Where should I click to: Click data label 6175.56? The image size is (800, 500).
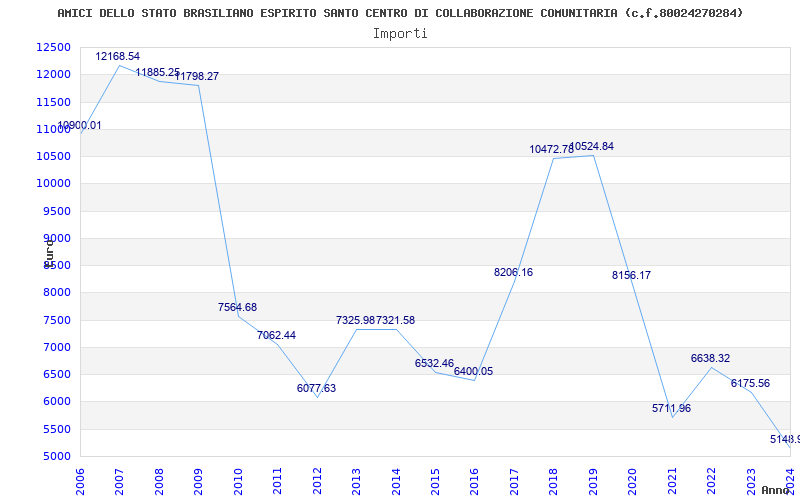pos(750,383)
